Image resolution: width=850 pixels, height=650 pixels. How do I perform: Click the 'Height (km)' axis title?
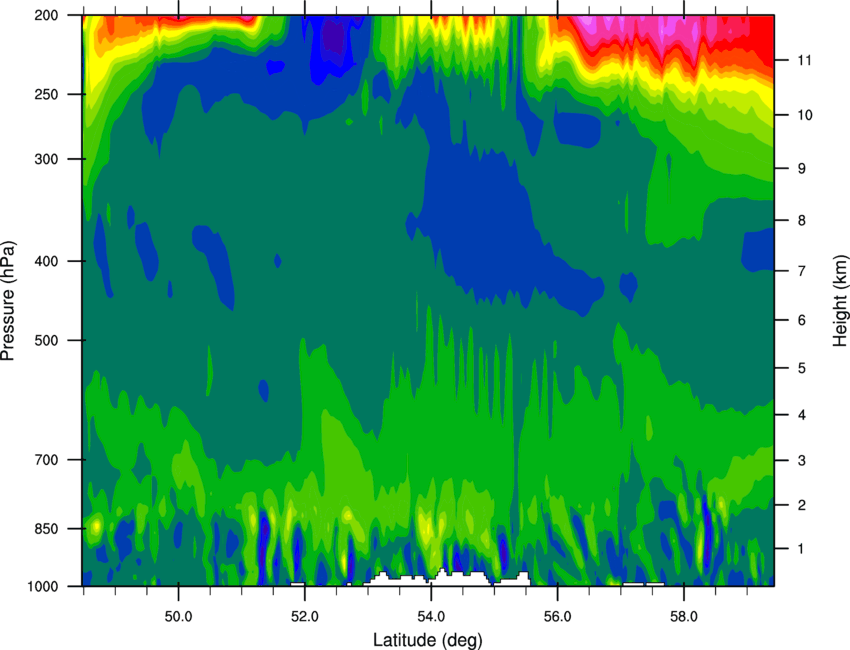840,301
